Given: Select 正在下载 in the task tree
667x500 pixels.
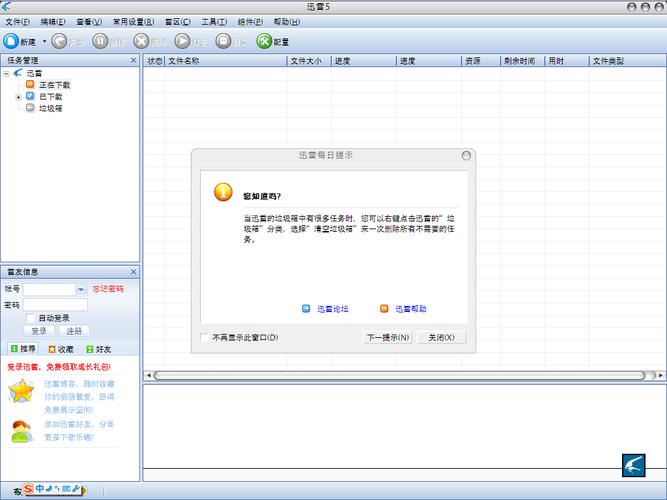Looking at the screenshot, I should (x=54, y=85).
